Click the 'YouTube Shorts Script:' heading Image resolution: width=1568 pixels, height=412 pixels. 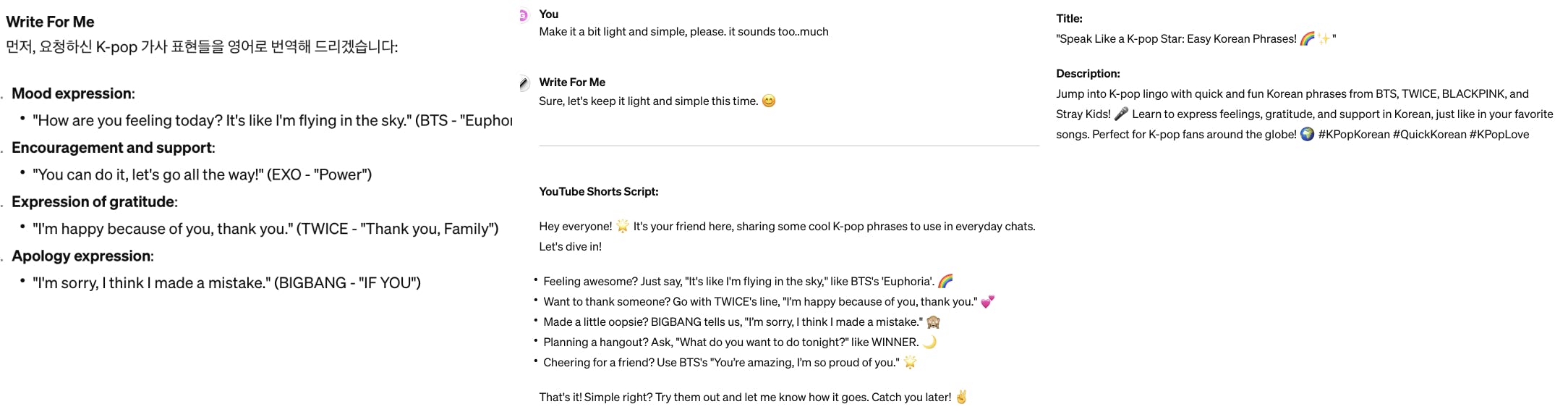coord(599,191)
